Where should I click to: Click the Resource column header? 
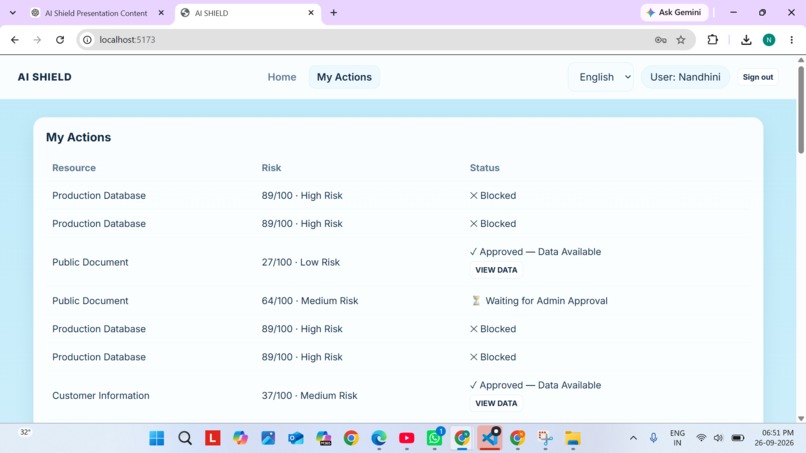[x=74, y=168]
